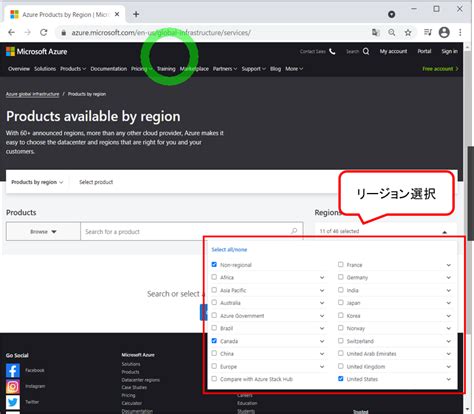This screenshot has height=414, width=474.
Task: Expand the Canada region chevron
Action: 322,341
